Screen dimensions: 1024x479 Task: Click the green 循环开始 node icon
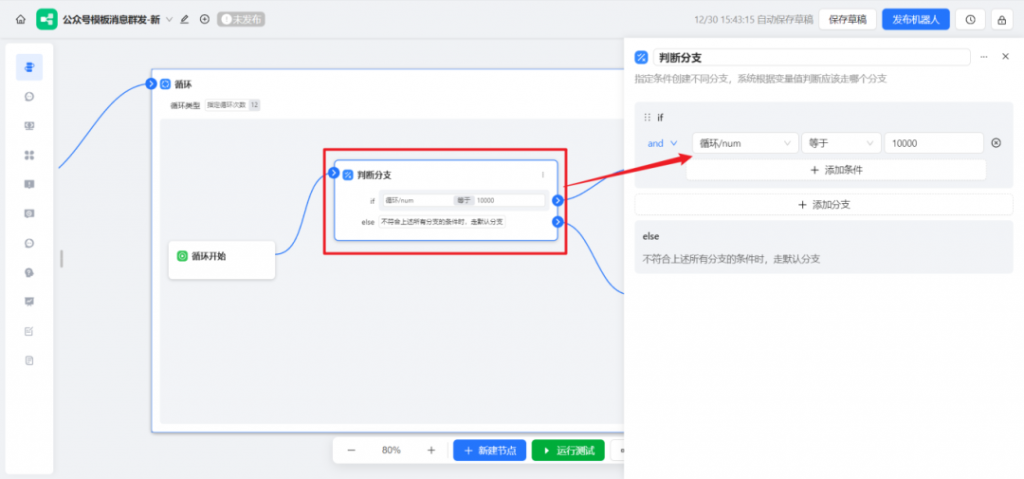[x=182, y=256]
